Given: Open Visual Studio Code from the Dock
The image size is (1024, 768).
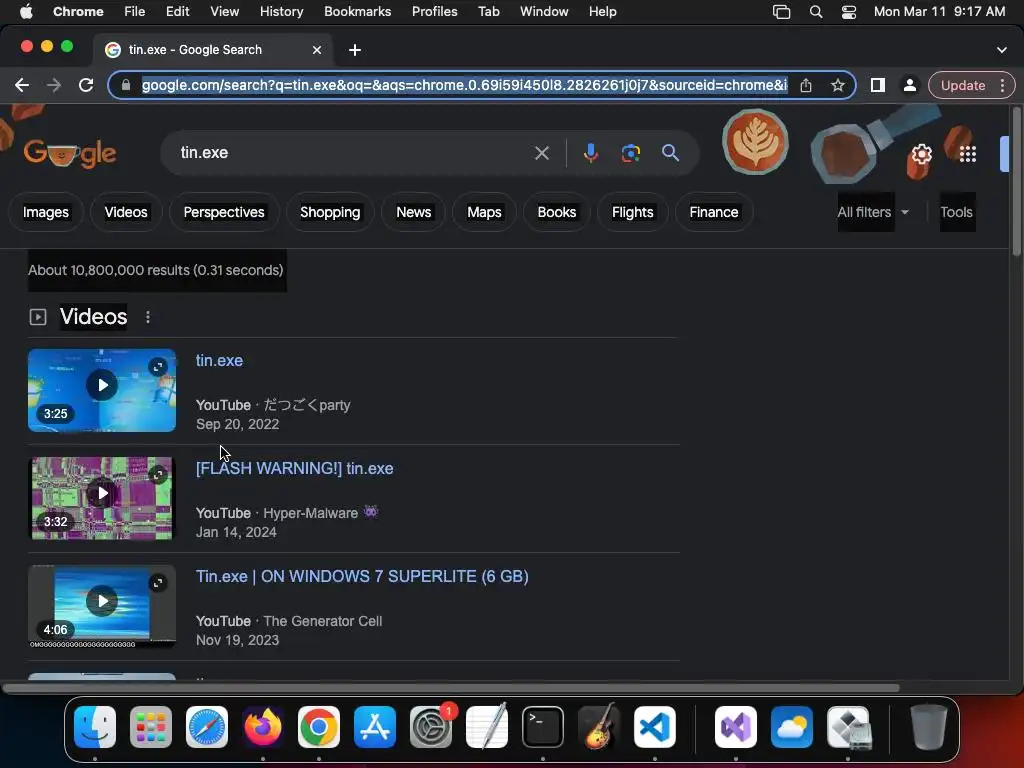Looking at the screenshot, I should tap(654, 727).
